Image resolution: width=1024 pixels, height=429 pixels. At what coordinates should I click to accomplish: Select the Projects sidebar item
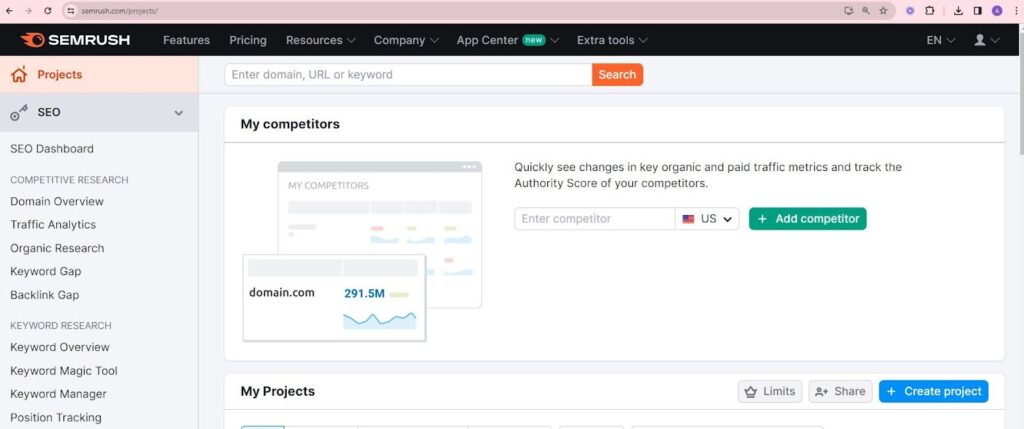[99, 74]
